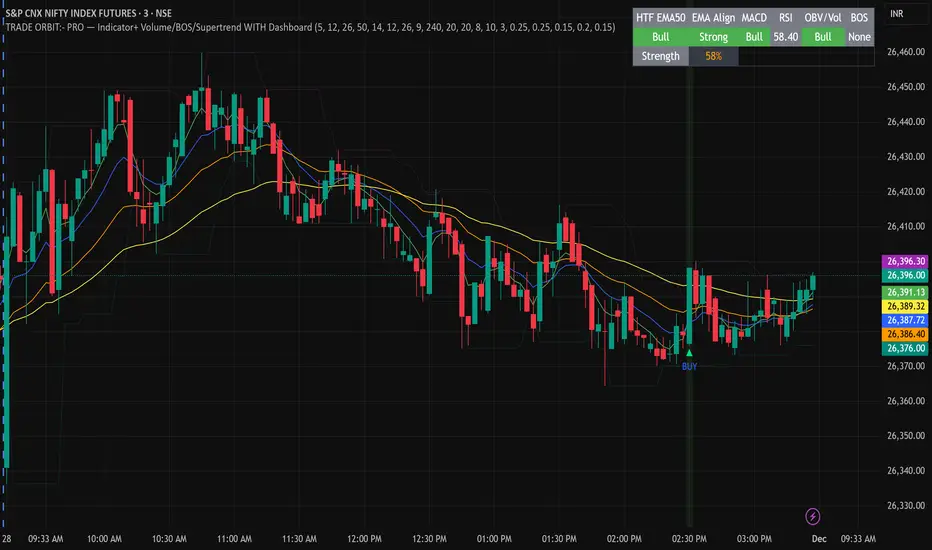This screenshot has height=550, width=932.
Task: Select the TRADE ORBIT PRO indicator legend
Action: click(x=310, y=27)
